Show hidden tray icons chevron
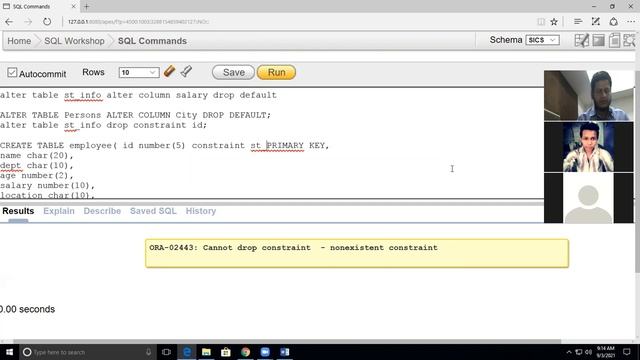The image size is (640, 360). coord(569,352)
